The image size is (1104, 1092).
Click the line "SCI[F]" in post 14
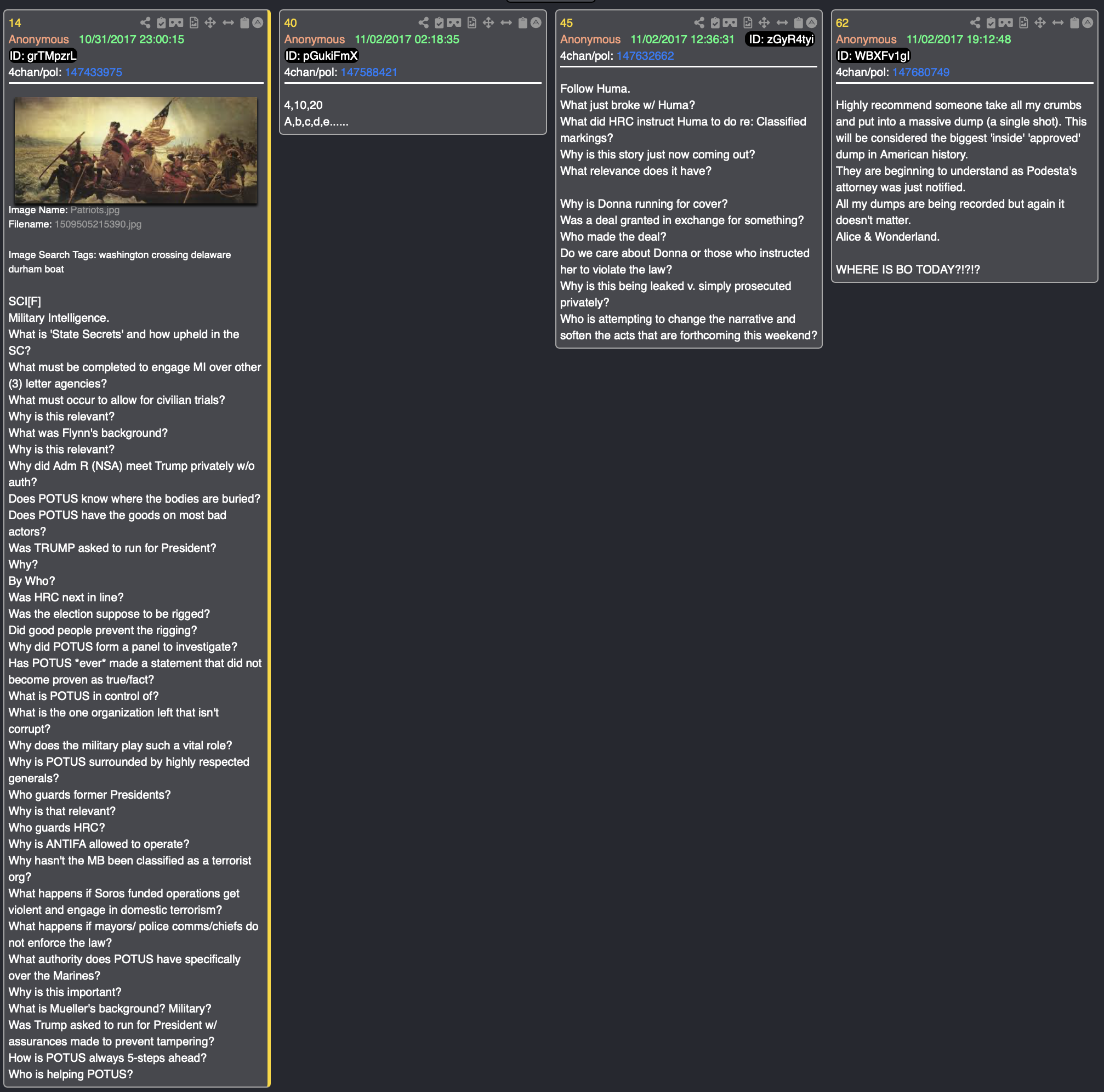25,302
